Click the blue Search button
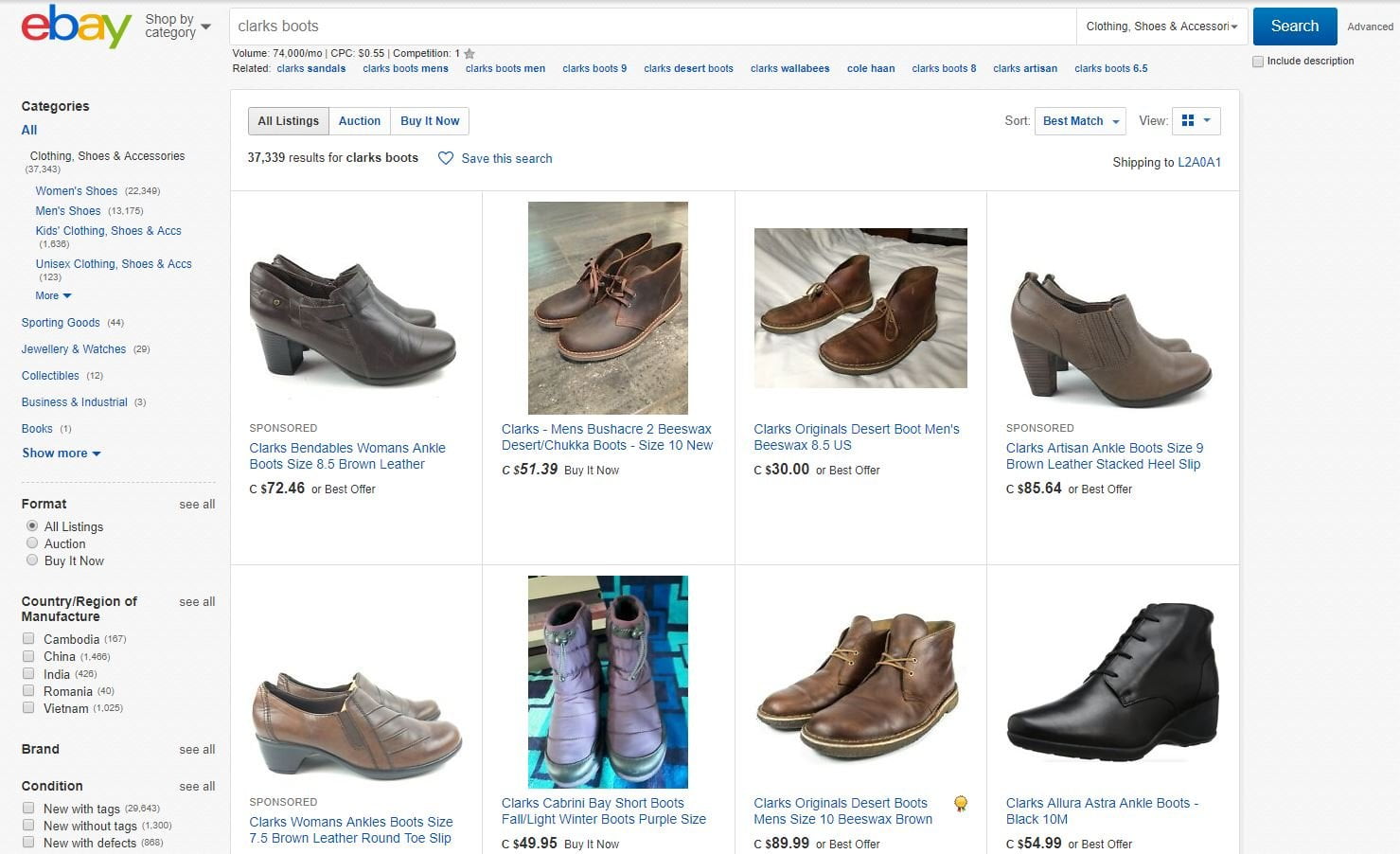 [1295, 27]
